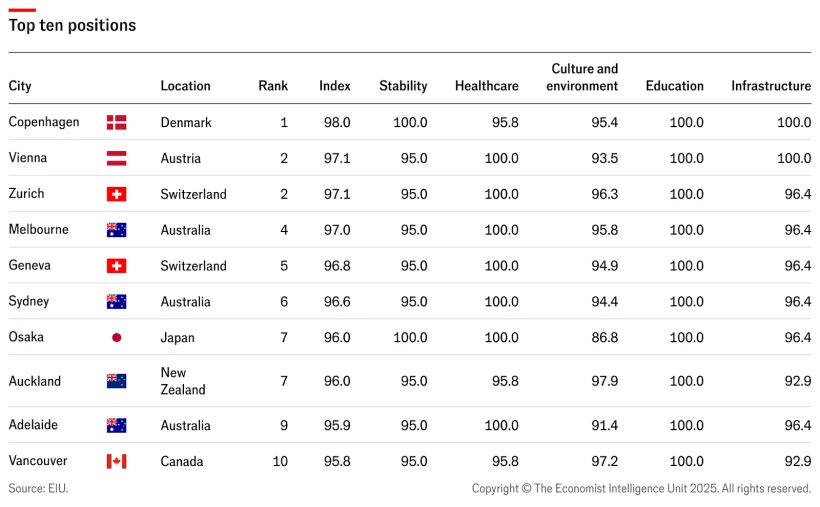Click the Infrastructure column header

coord(770,86)
